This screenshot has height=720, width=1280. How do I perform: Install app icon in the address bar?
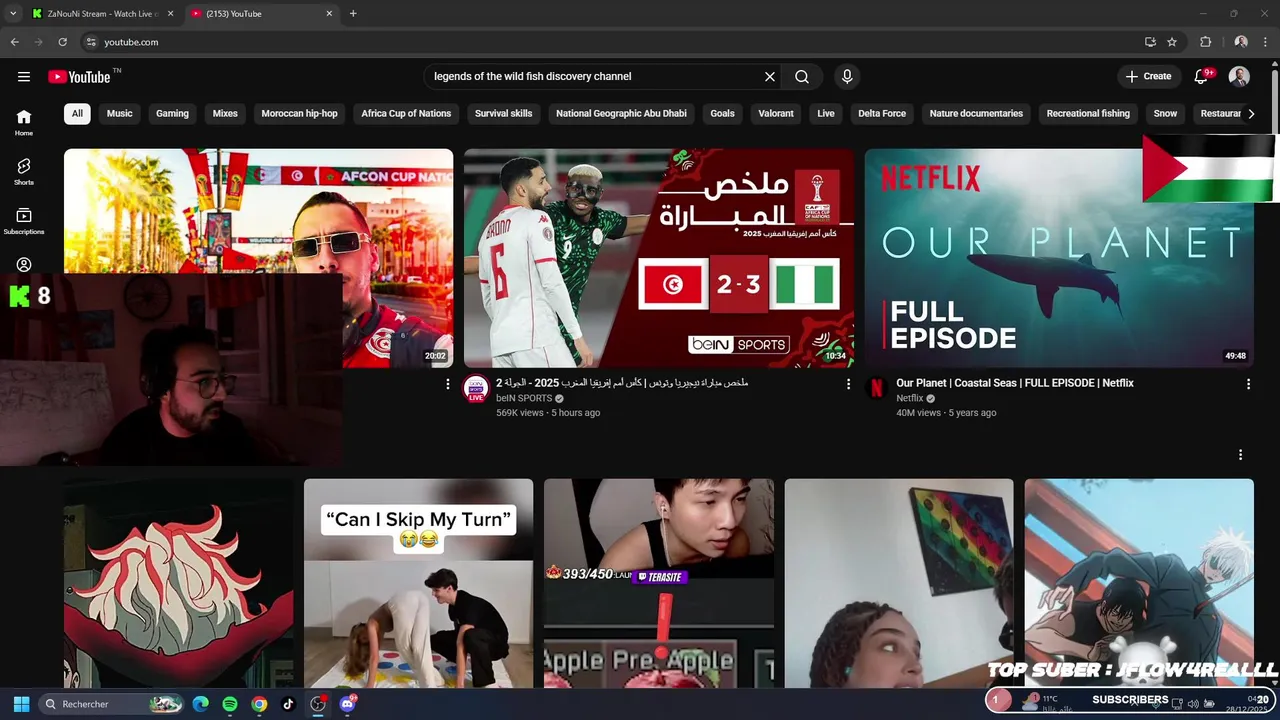(1150, 42)
